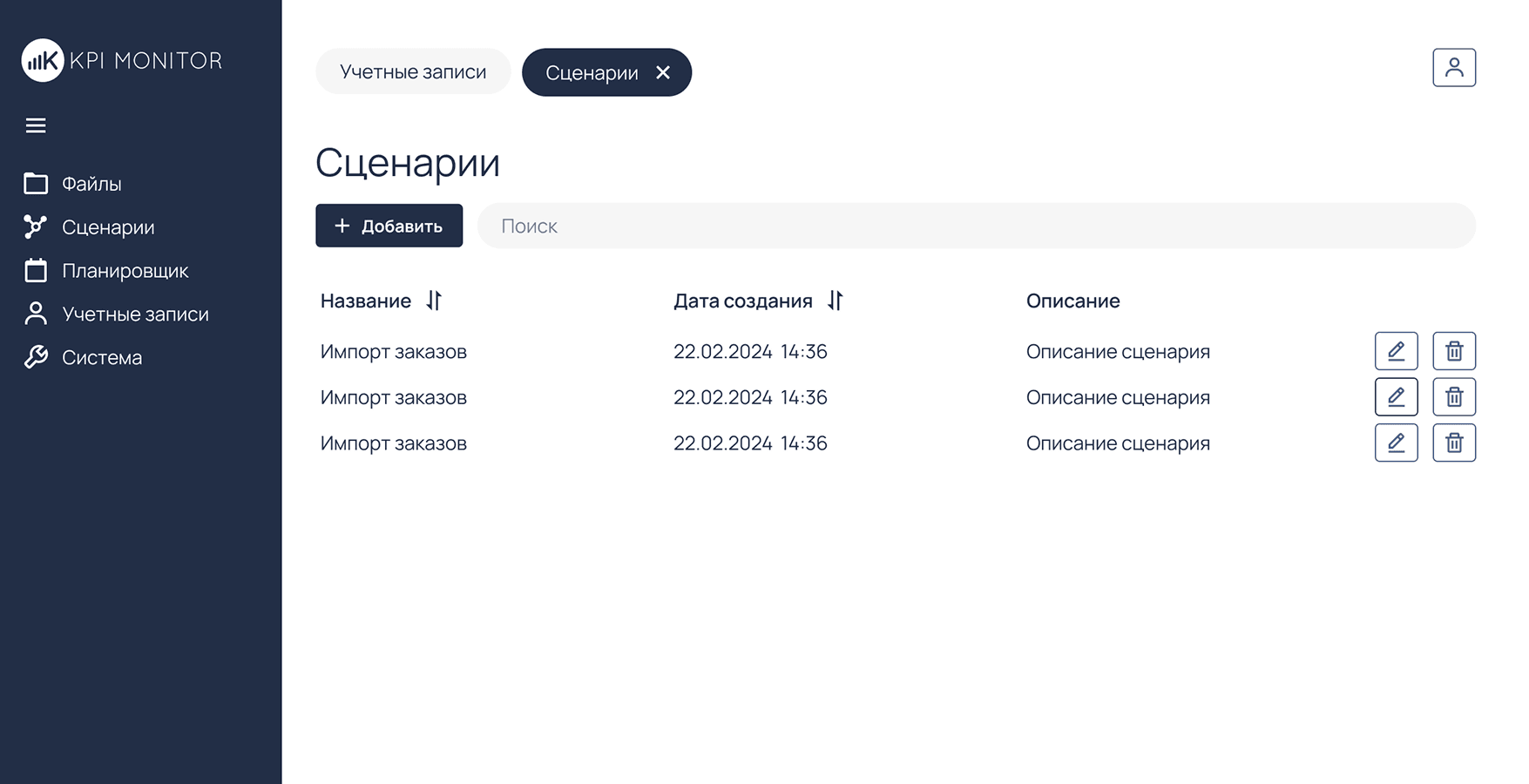
Task: Click the Дата создания column header
Action: pos(742,301)
